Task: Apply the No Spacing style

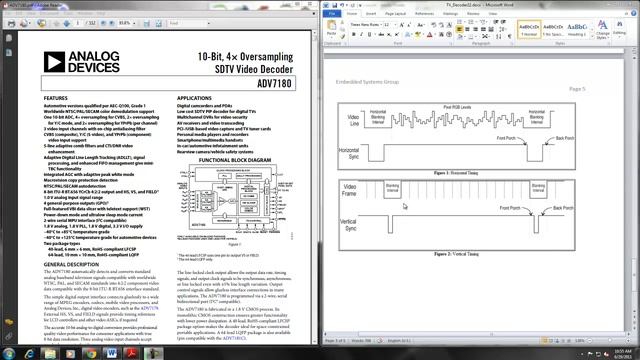Action: point(553,29)
